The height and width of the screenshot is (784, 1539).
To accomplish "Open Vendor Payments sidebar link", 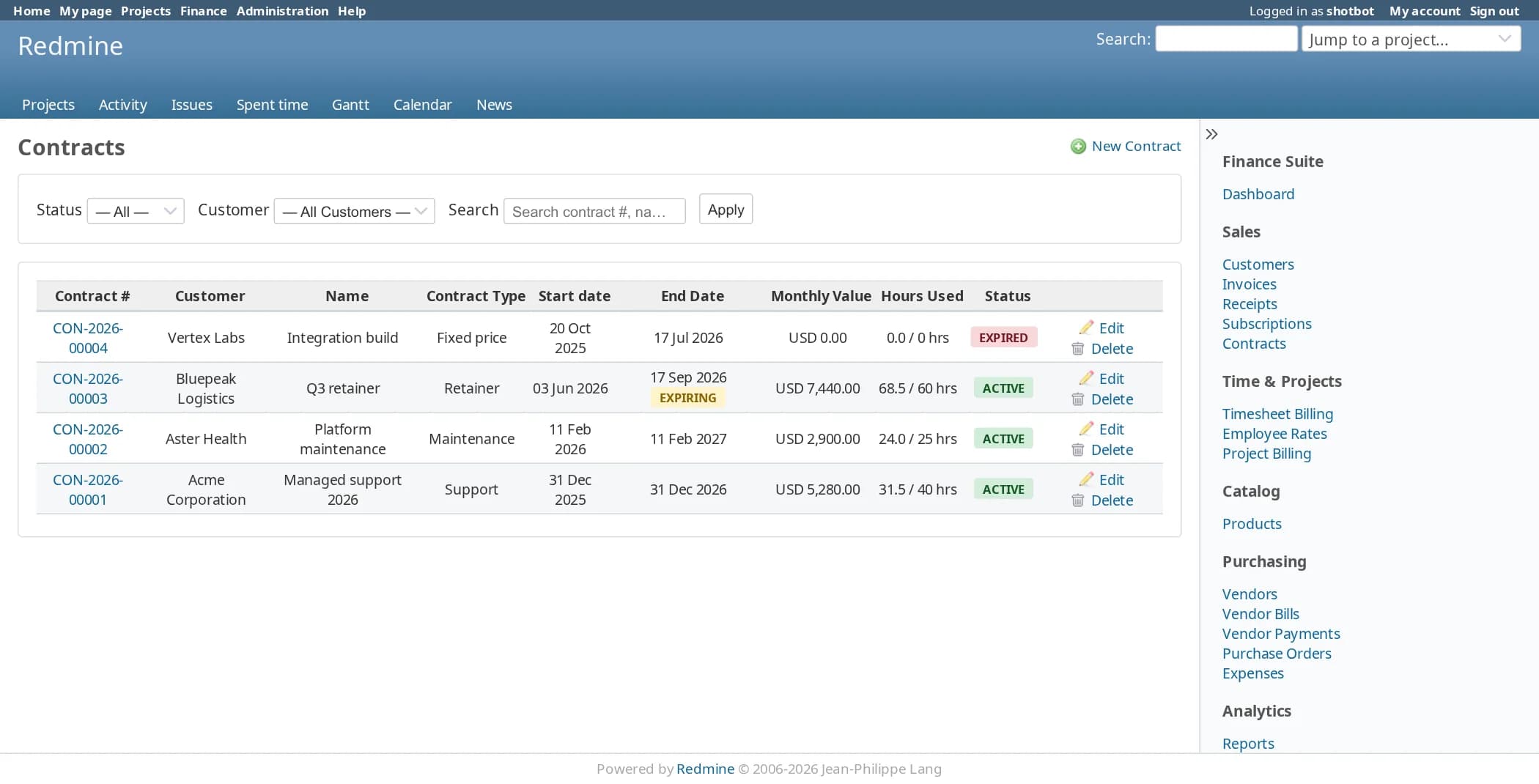I will click(1280, 634).
